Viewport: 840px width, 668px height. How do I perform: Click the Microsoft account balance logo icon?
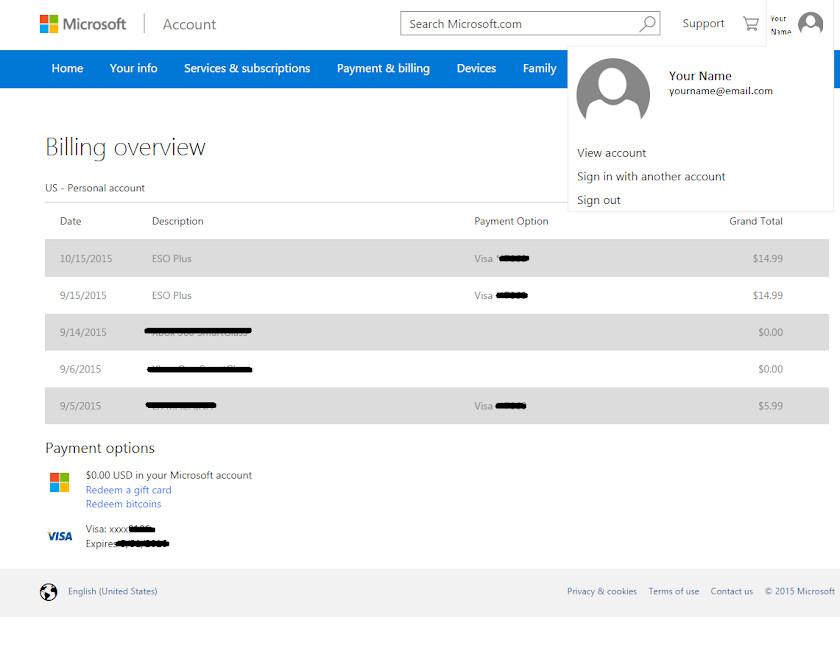(x=60, y=483)
